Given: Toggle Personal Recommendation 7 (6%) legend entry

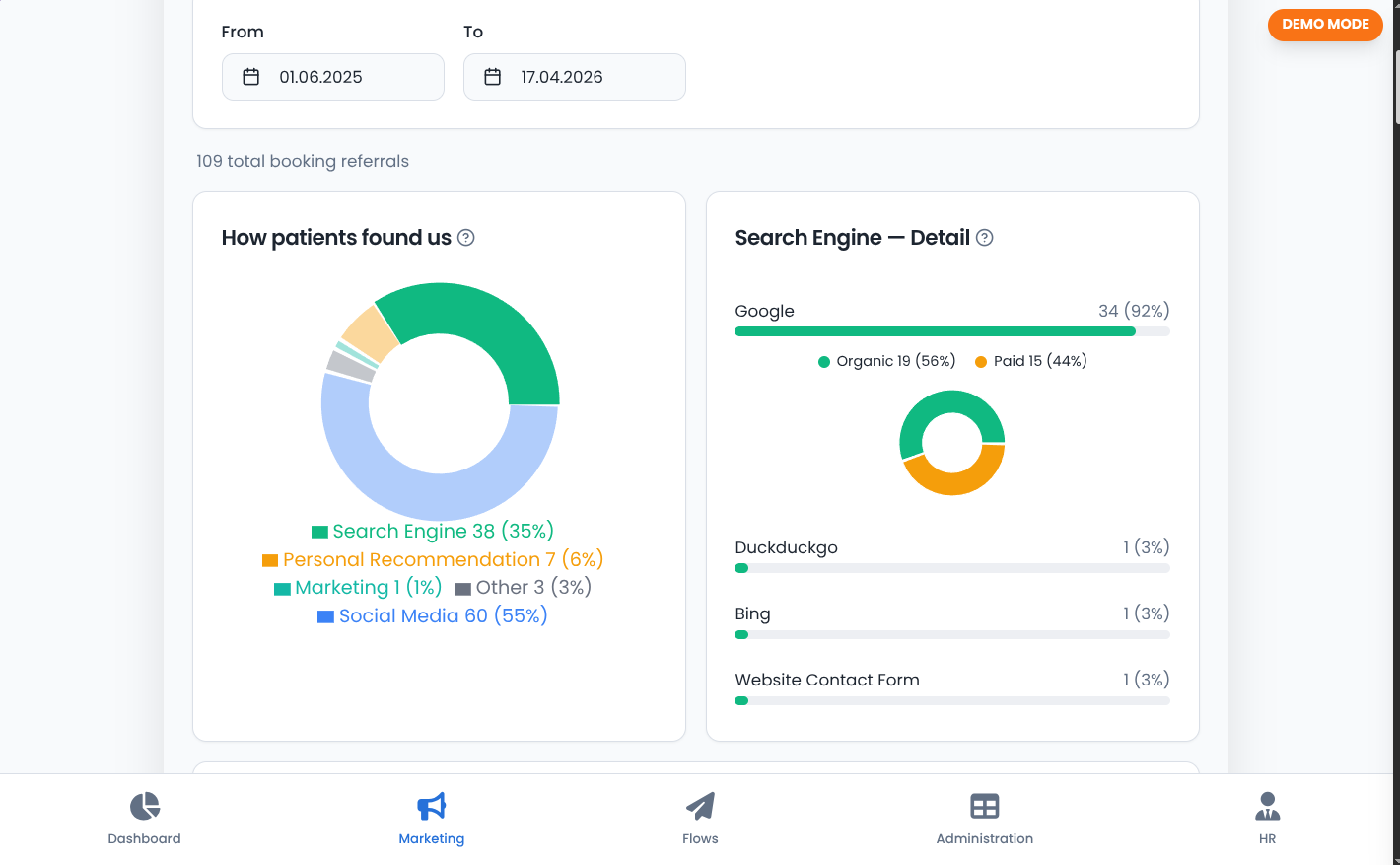Looking at the screenshot, I should [433, 560].
